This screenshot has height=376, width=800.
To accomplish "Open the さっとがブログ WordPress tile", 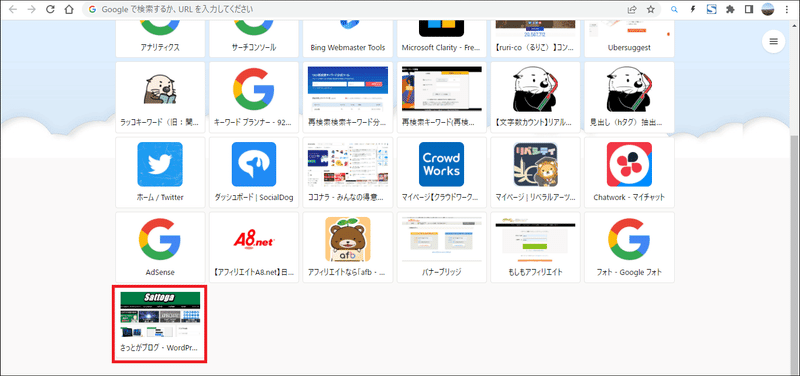I will (160, 324).
